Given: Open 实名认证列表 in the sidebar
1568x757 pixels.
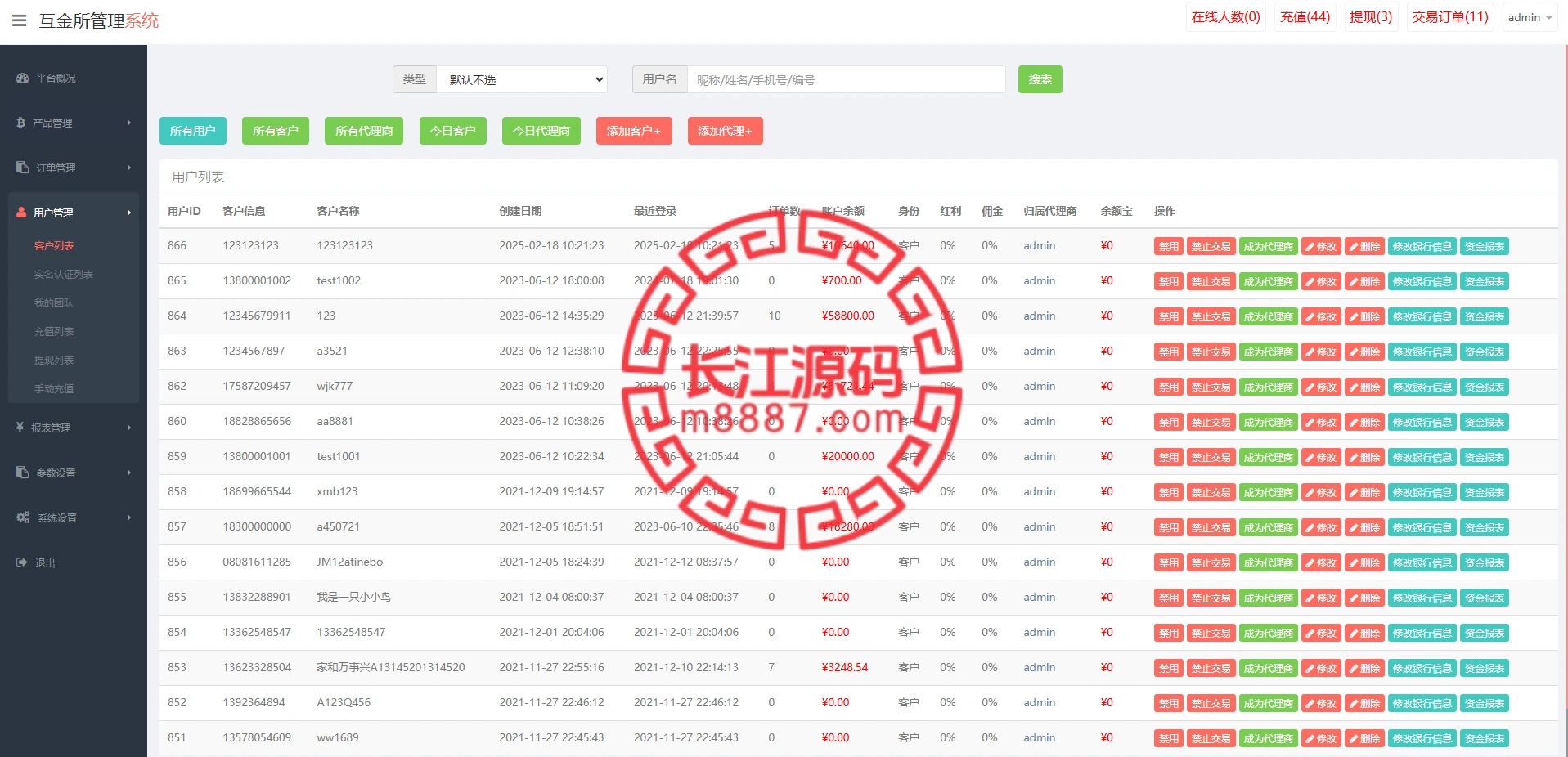Looking at the screenshot, I should [64, 274].
